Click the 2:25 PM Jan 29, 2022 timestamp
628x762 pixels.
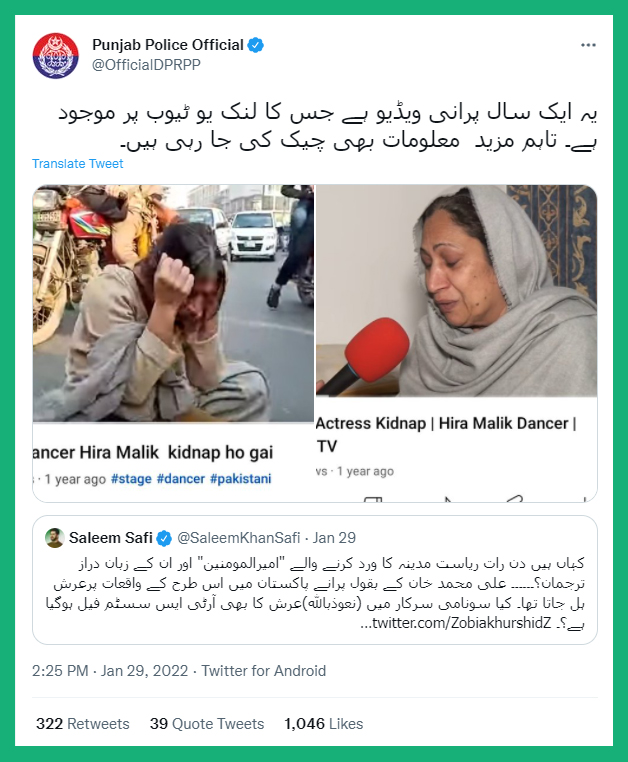(x=110, y=671)
